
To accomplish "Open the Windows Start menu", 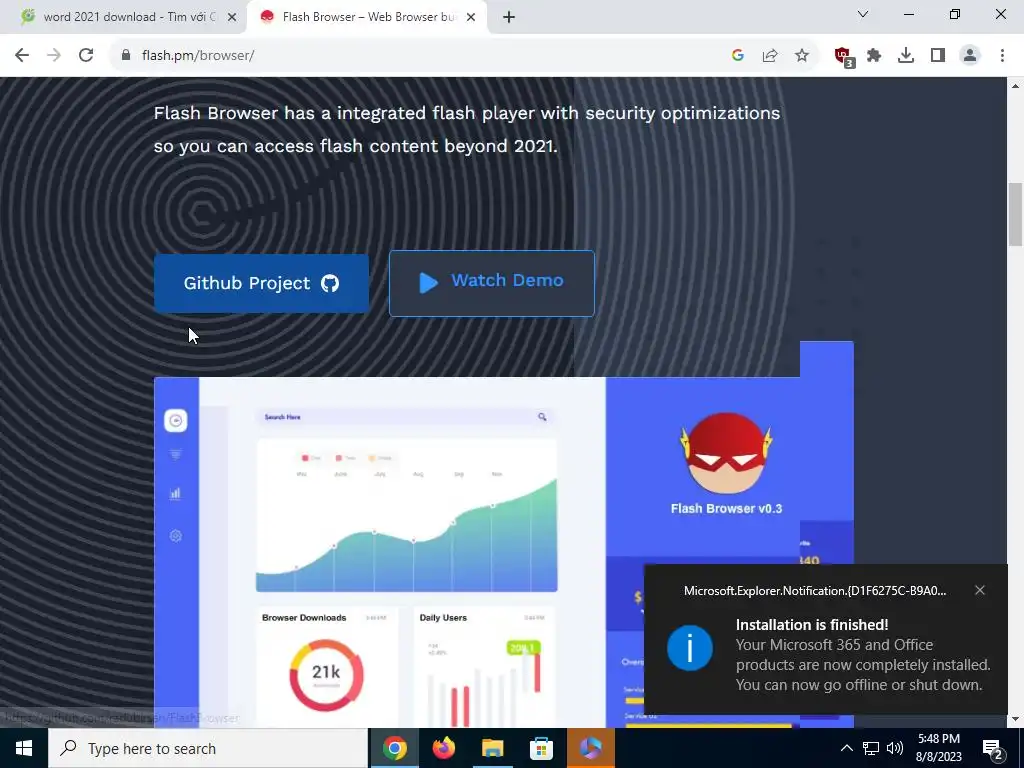I will point(24,748).
